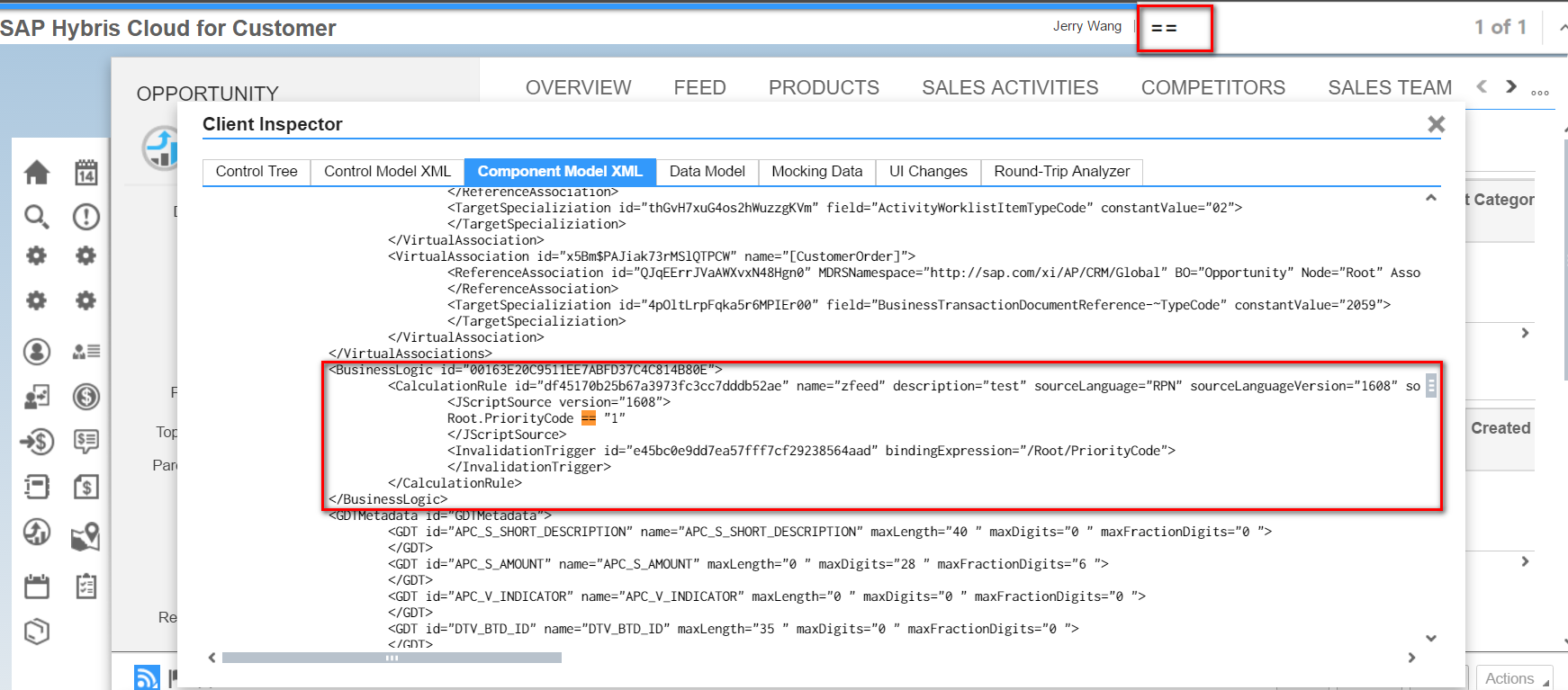
Task: Open the UI Changes tab
Action: point(928,172)
